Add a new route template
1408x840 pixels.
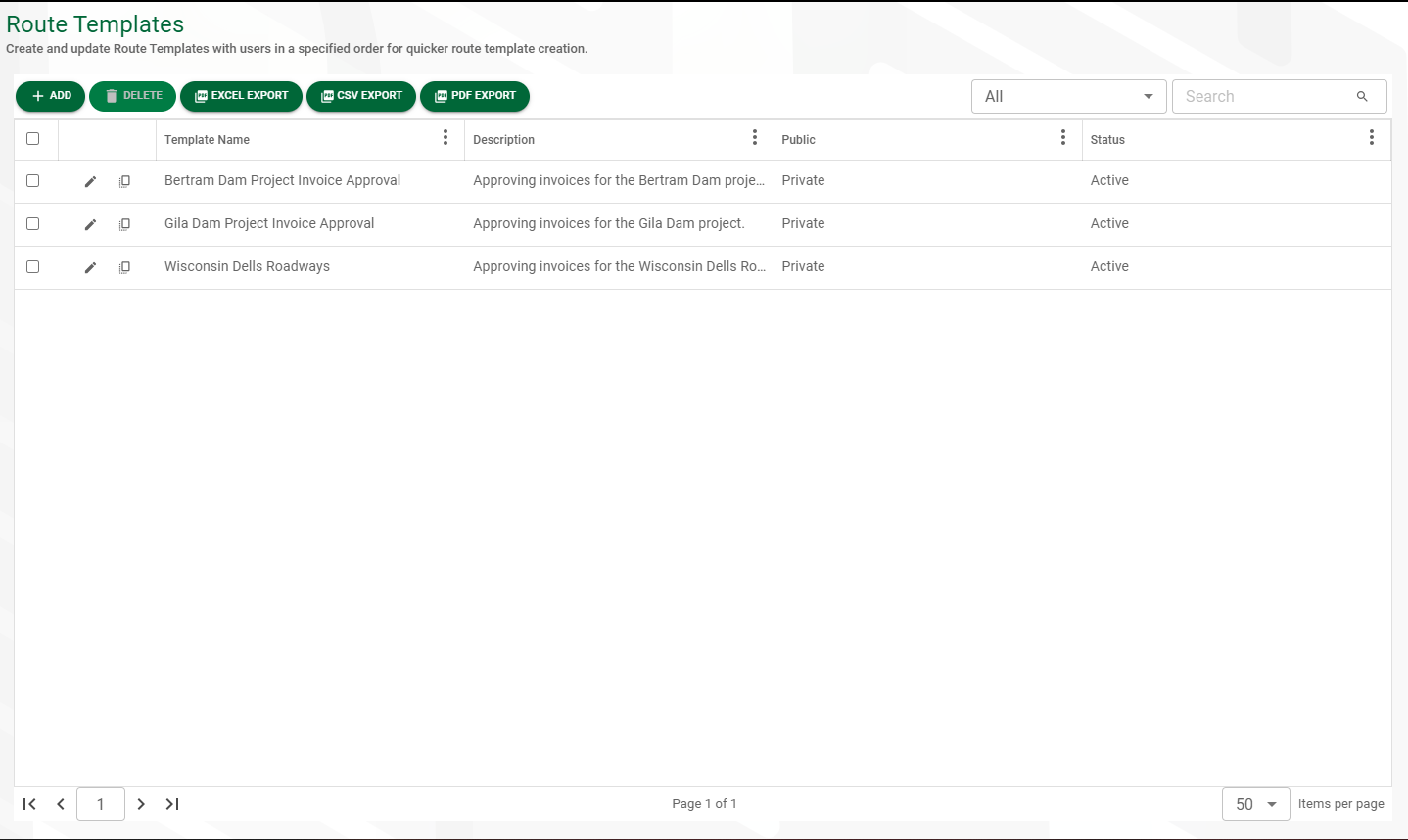[x=51, y=96]
